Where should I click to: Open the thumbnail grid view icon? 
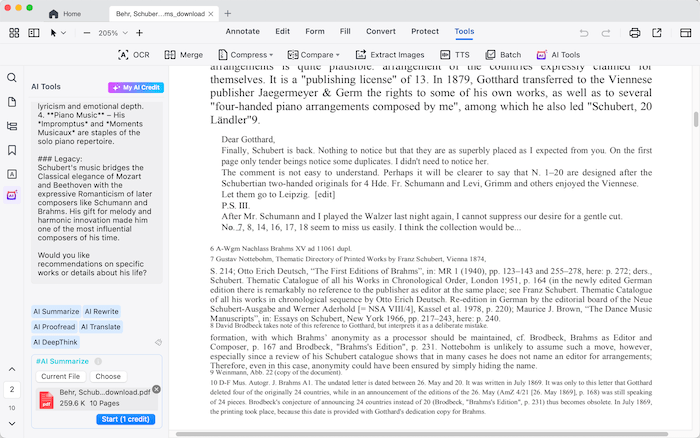tap(14, 33)
